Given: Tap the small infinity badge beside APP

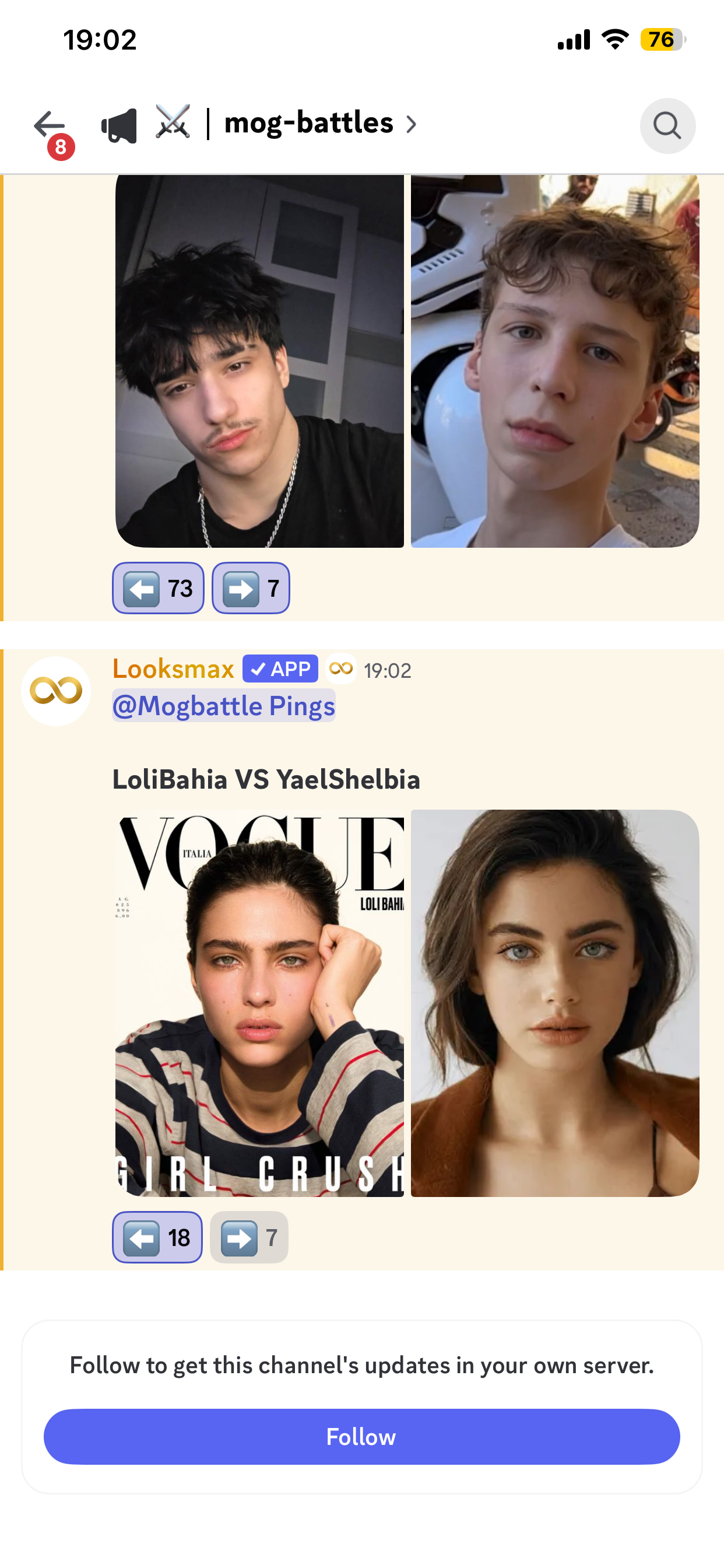Looking at the screenshot, I should [340, 669].
